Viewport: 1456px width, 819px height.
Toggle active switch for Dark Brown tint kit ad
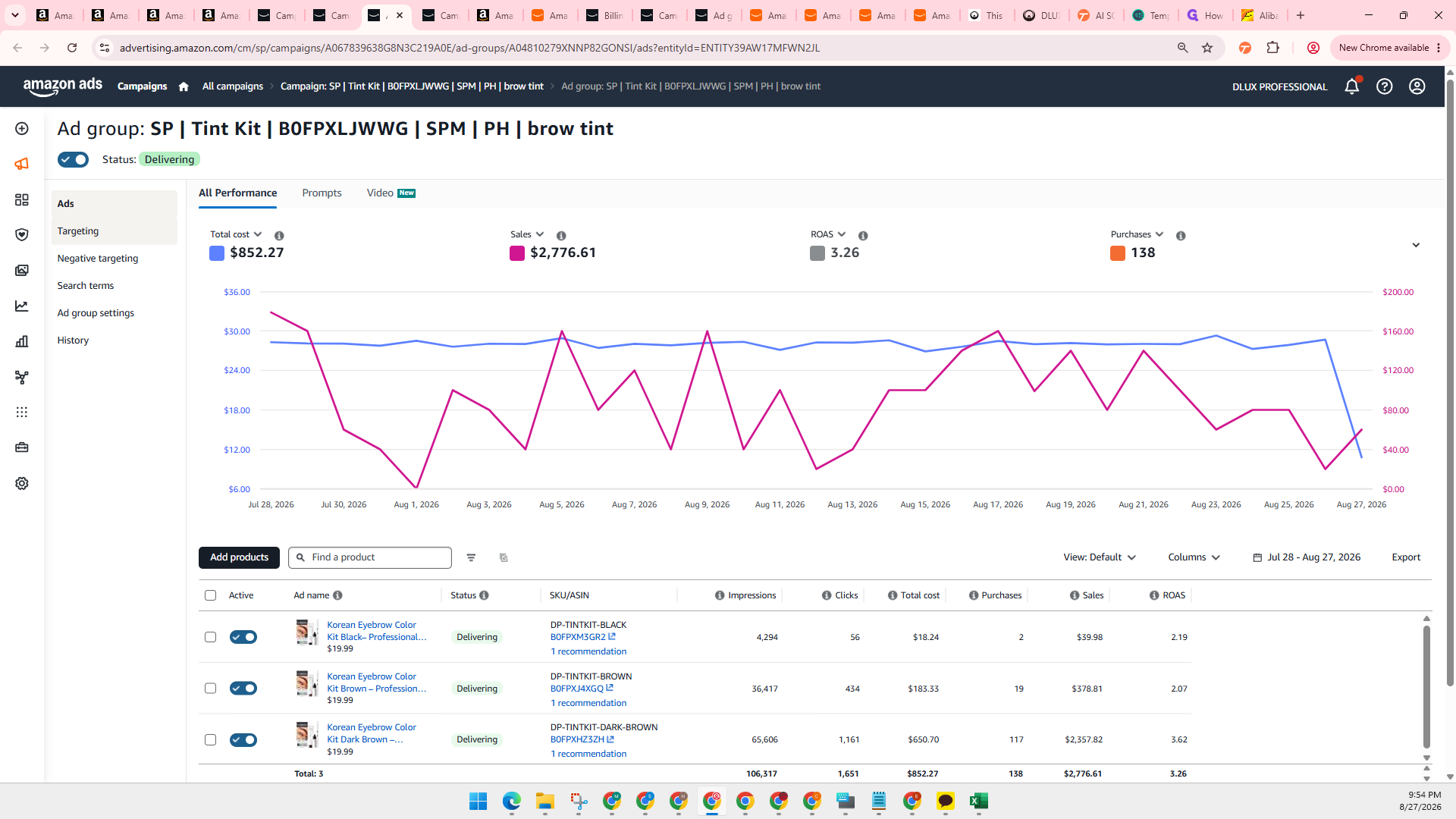(243, 740)
